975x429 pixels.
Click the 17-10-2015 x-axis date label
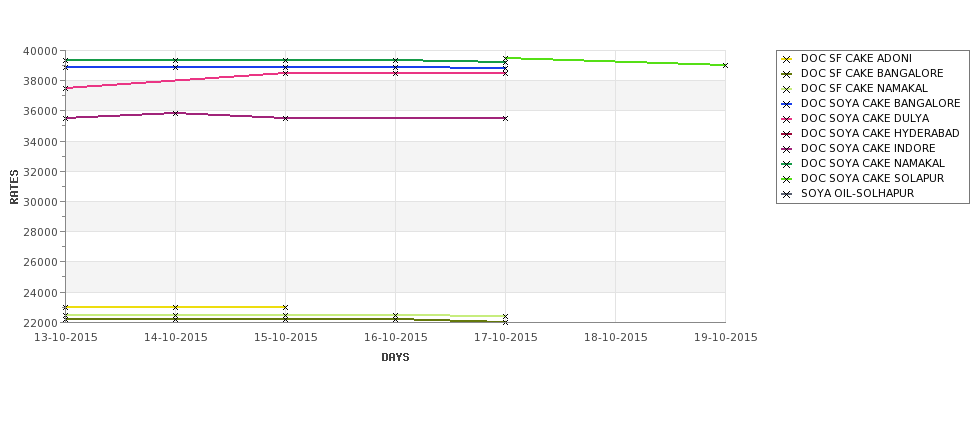pos(506,338)
